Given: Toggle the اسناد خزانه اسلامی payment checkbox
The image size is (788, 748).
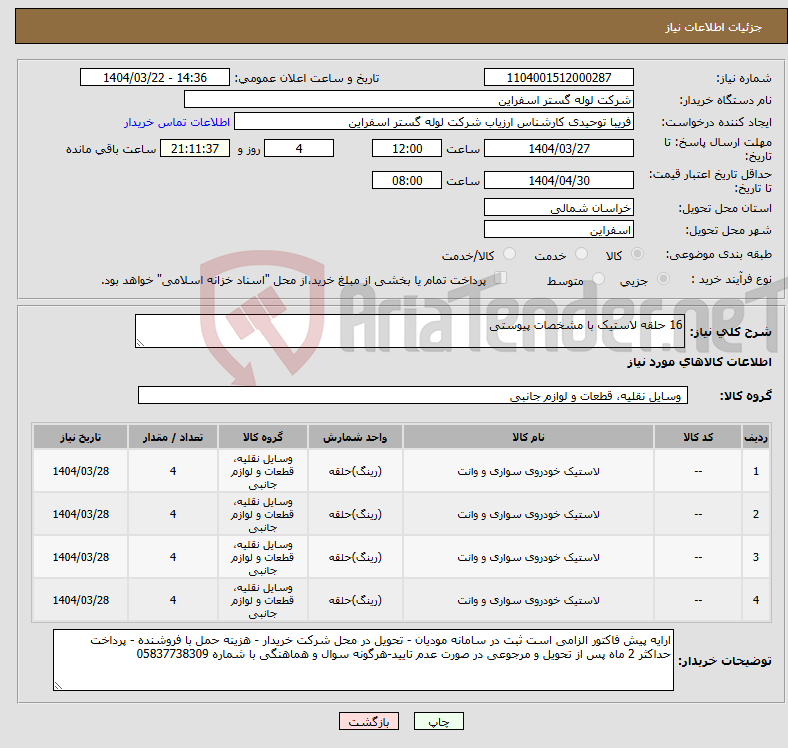Looking at the screenshot, I should [501, 278].
